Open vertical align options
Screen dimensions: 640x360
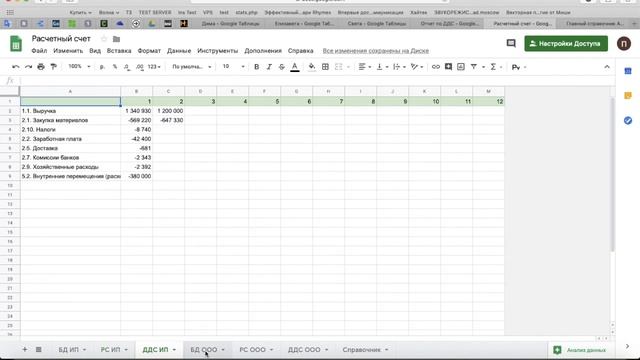[x=382, y=67]
